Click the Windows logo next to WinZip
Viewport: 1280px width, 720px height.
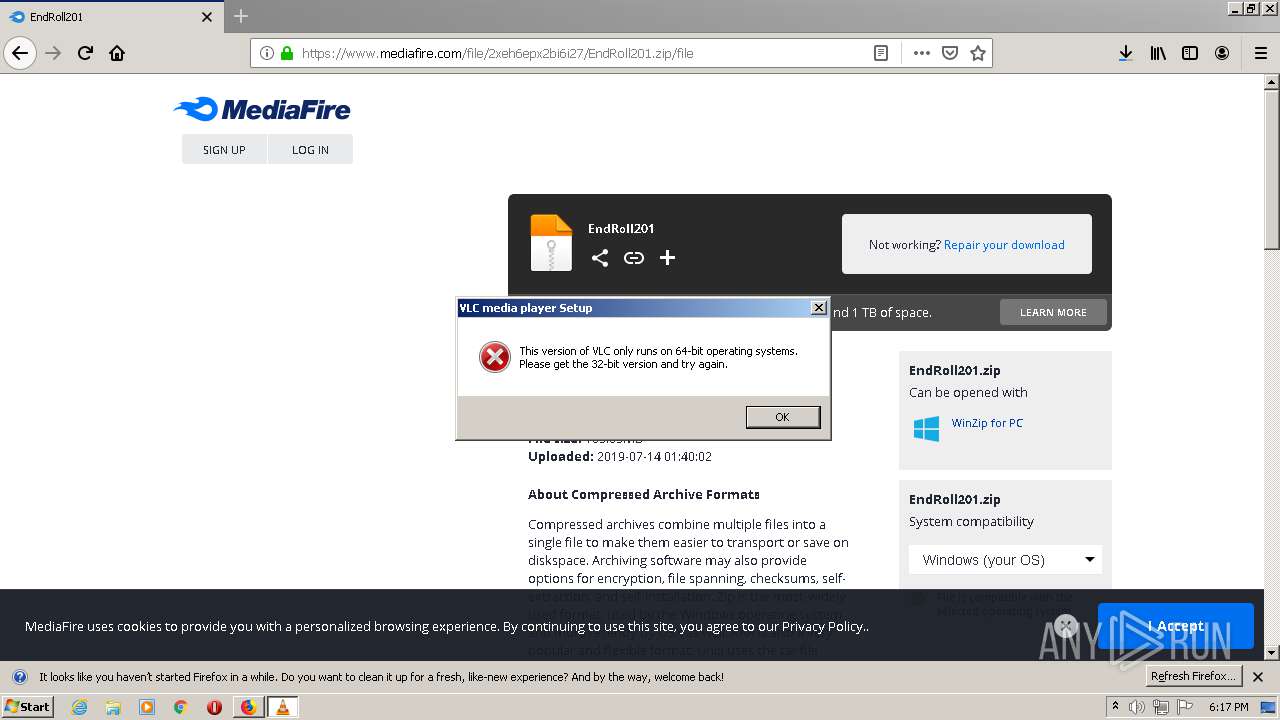(926, 429)
